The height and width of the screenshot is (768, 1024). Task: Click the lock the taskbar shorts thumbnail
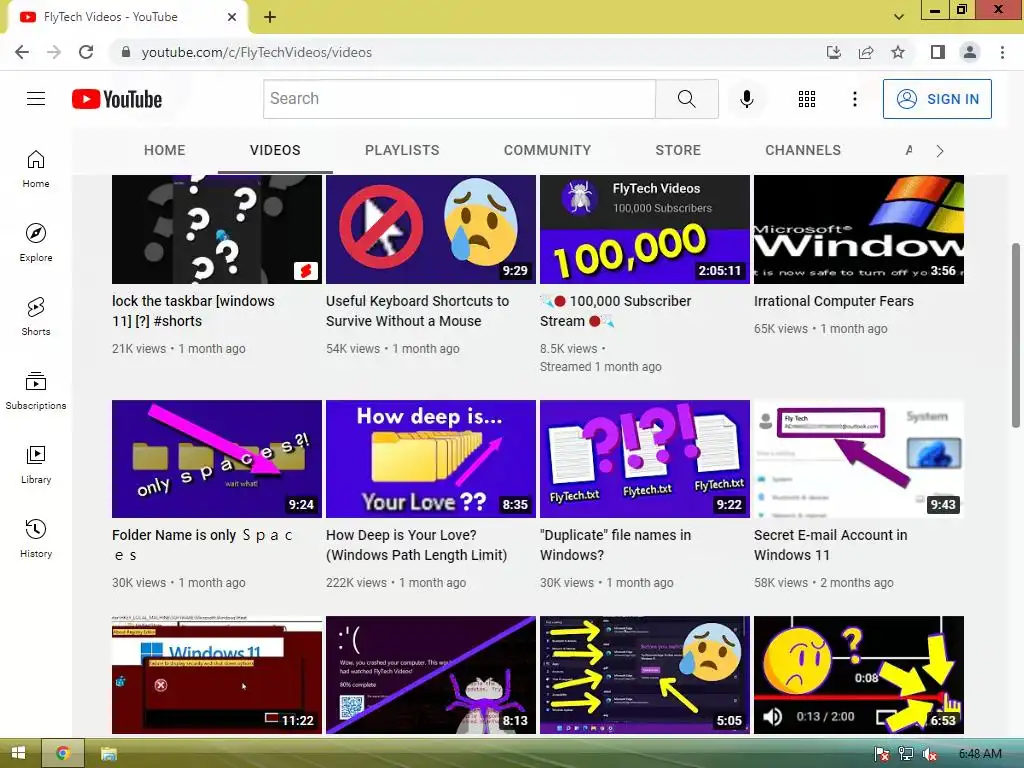pos(217,229)
